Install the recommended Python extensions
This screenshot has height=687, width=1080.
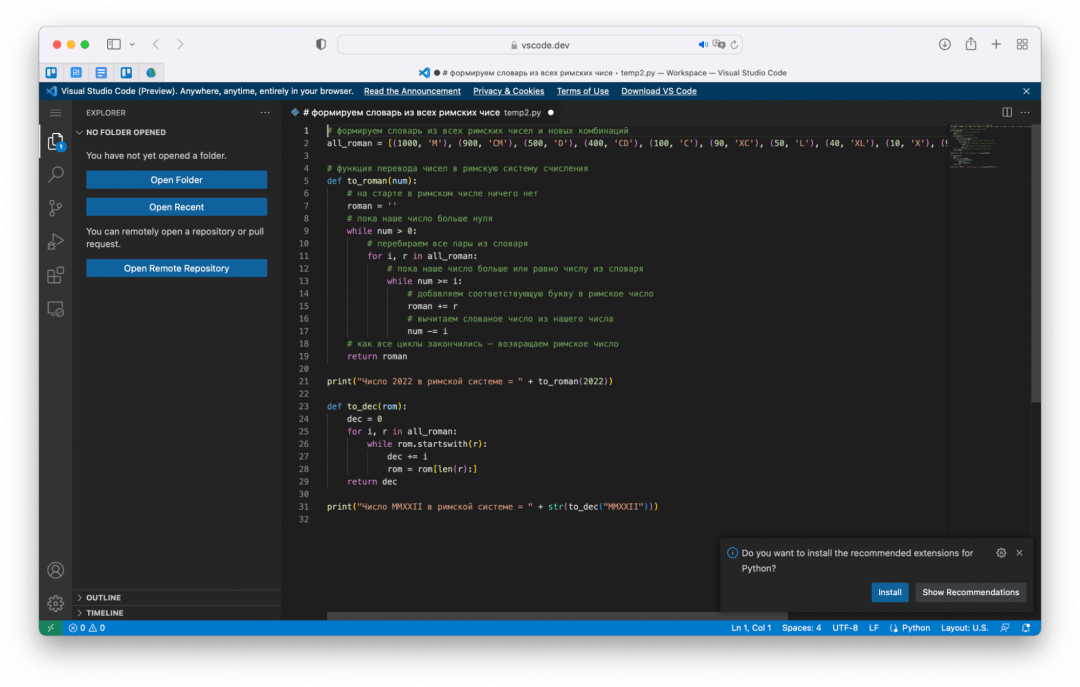[889, 592]
